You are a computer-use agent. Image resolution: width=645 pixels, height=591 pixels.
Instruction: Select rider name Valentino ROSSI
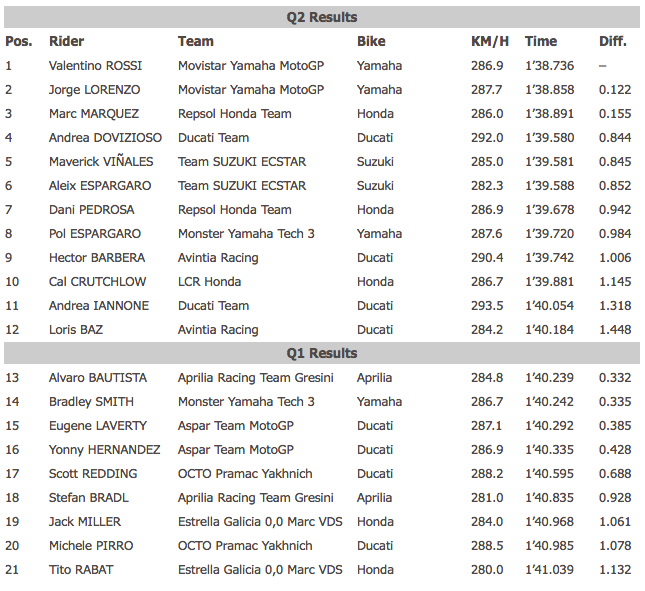[x=95, y=66]
